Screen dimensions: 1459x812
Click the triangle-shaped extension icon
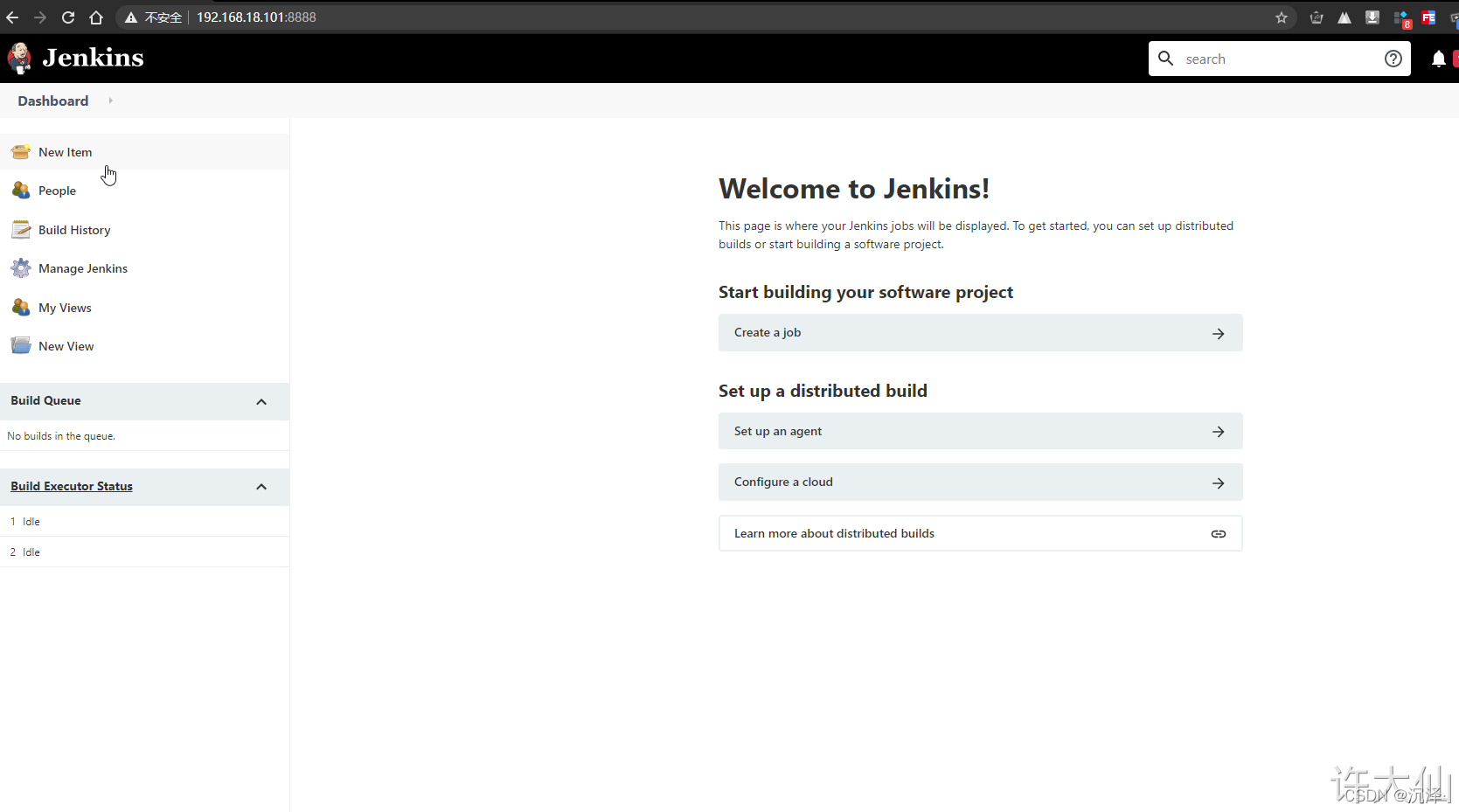click(1344, 17)
